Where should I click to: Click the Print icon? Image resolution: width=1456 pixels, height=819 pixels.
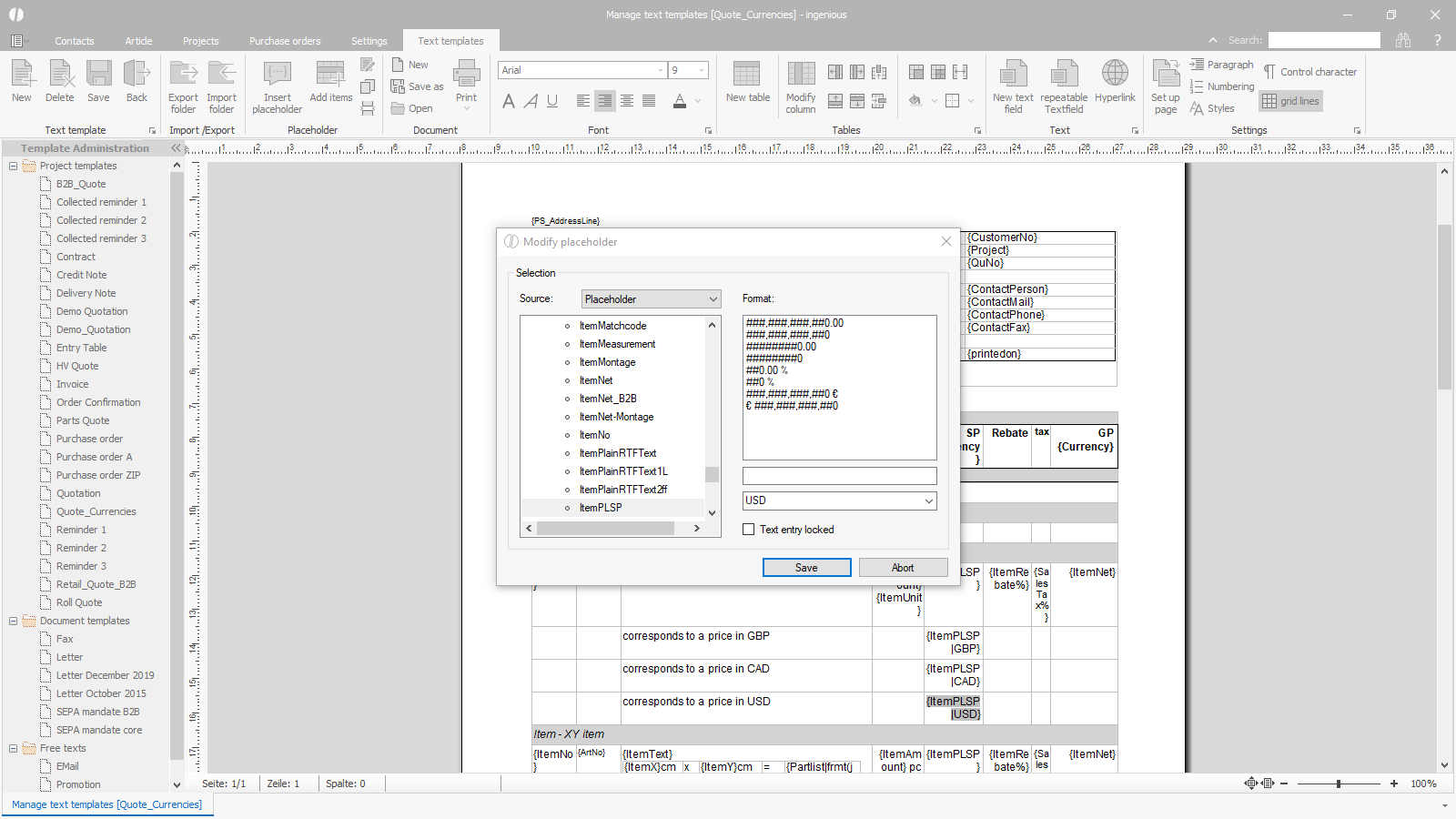click(x=466, y=75)
